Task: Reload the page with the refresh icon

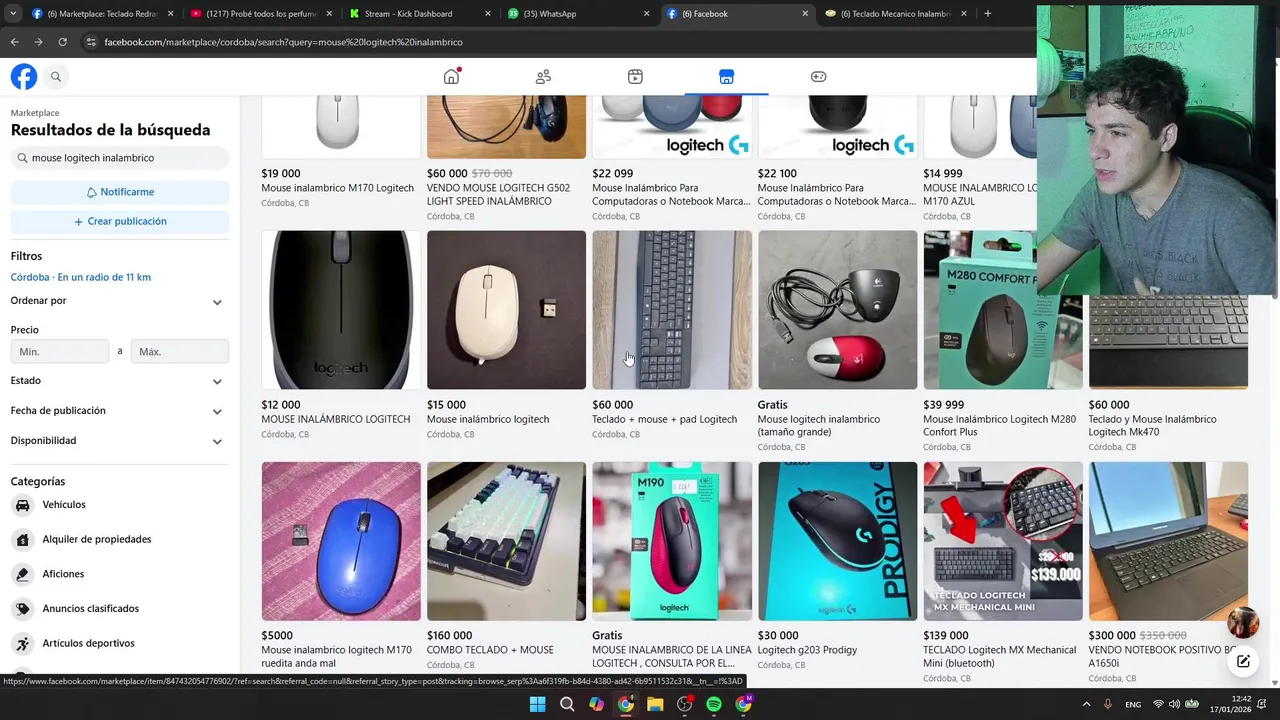Action: point(62,42)
